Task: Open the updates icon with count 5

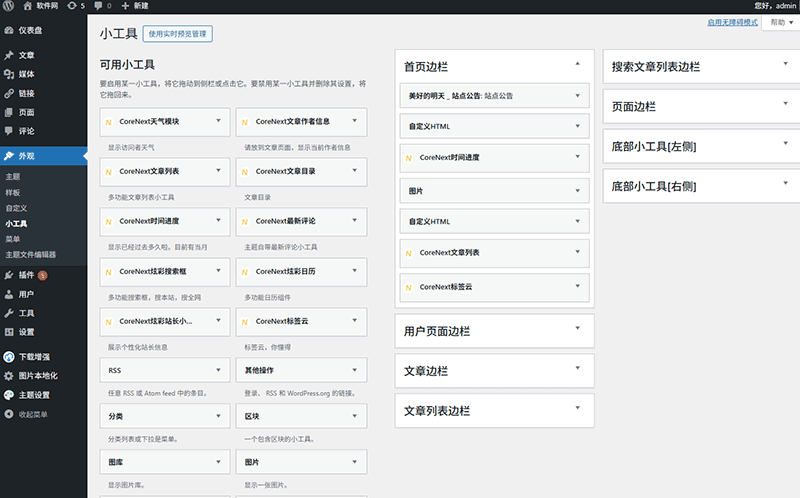Action: [72, 6]
